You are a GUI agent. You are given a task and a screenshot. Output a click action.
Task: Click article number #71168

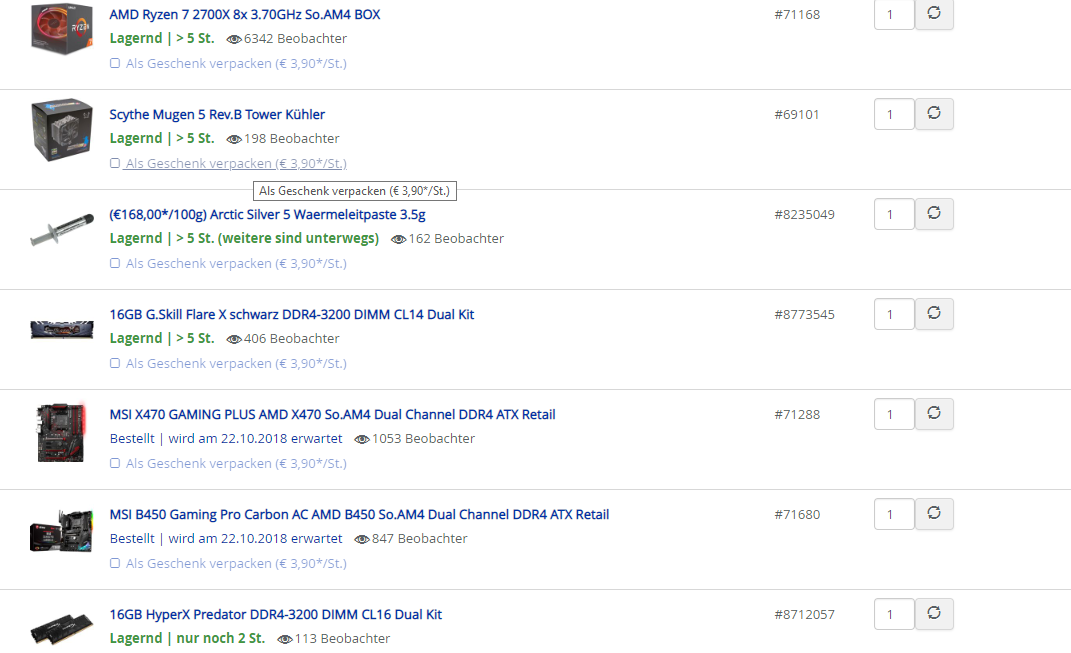pos(797,14)
